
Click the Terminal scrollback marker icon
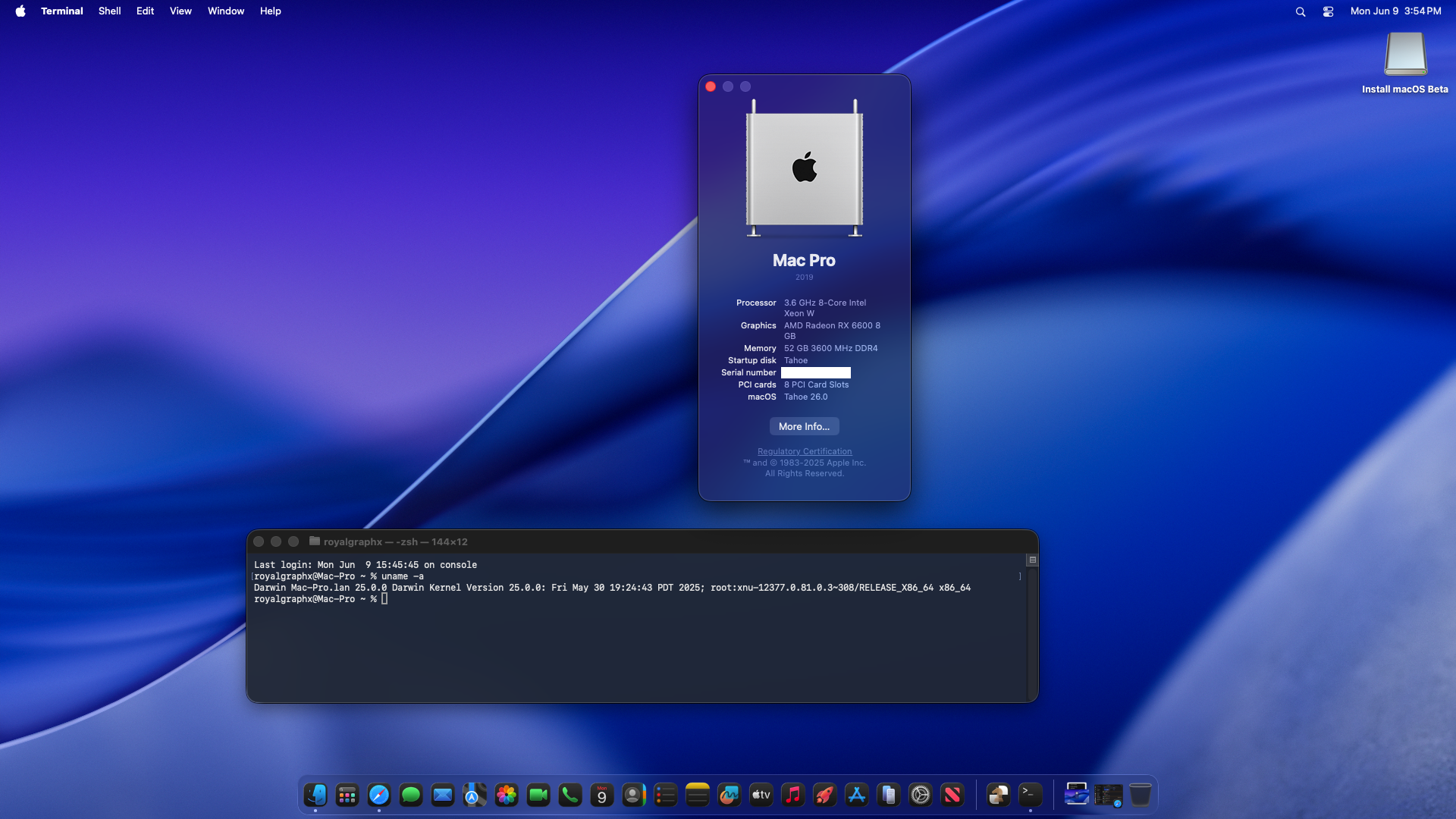click(x=1032, y=560)
